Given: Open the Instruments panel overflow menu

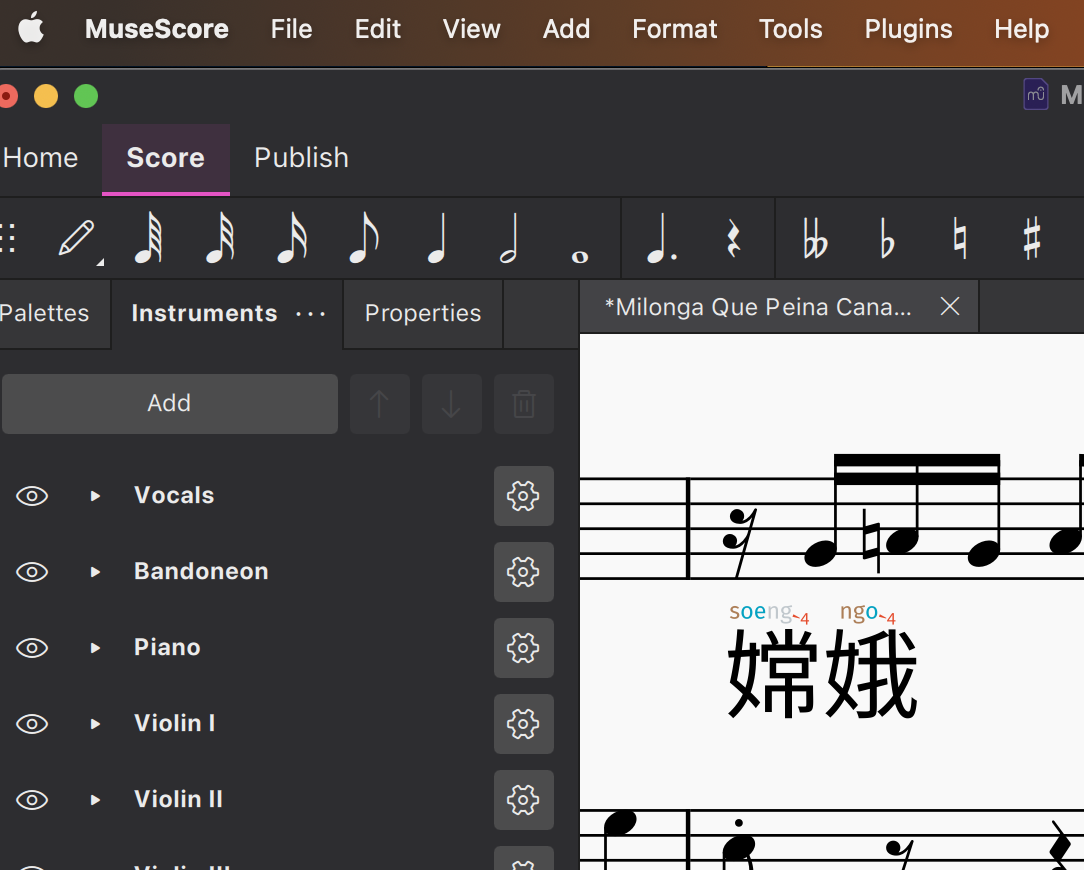Looking at the screenshot, I should pyautogui.click(x=311, y=314).
